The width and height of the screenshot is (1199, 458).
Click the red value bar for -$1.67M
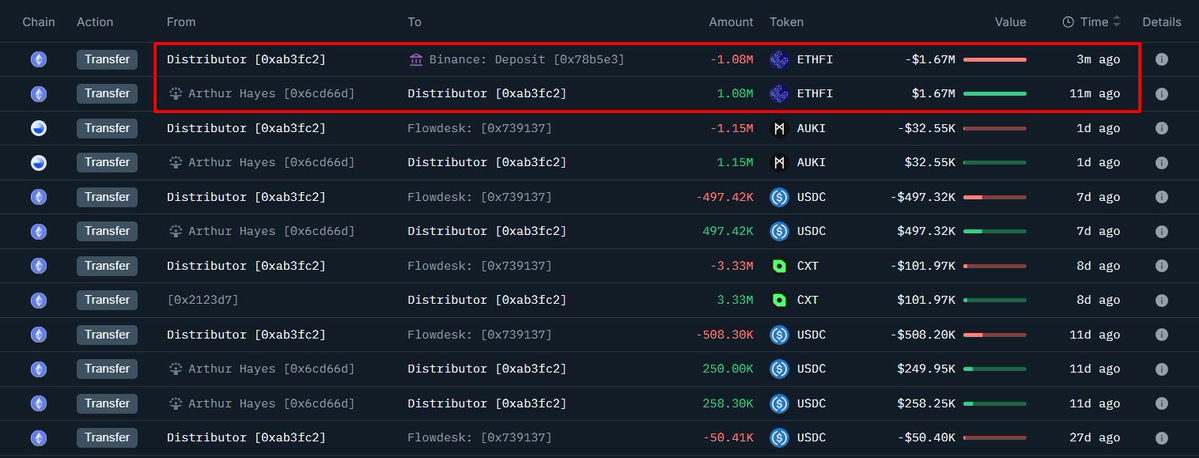tap(995, 59)
